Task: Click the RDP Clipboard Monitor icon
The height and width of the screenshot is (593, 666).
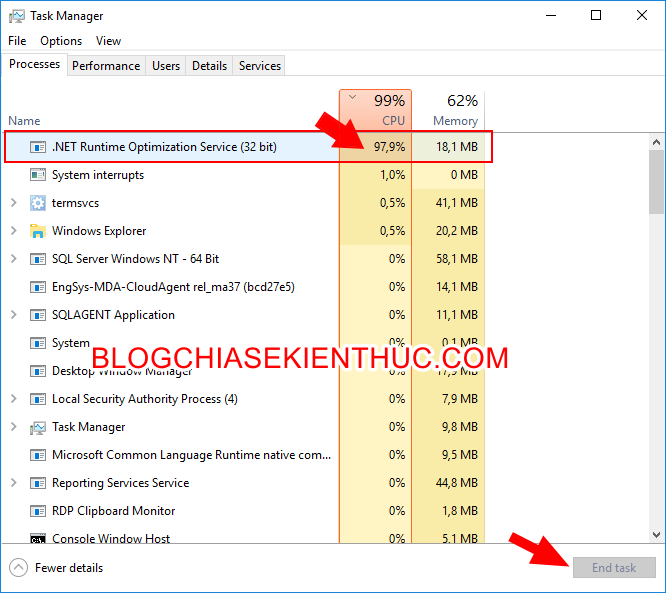Action: pyautogui.click(x=38, y=511)
